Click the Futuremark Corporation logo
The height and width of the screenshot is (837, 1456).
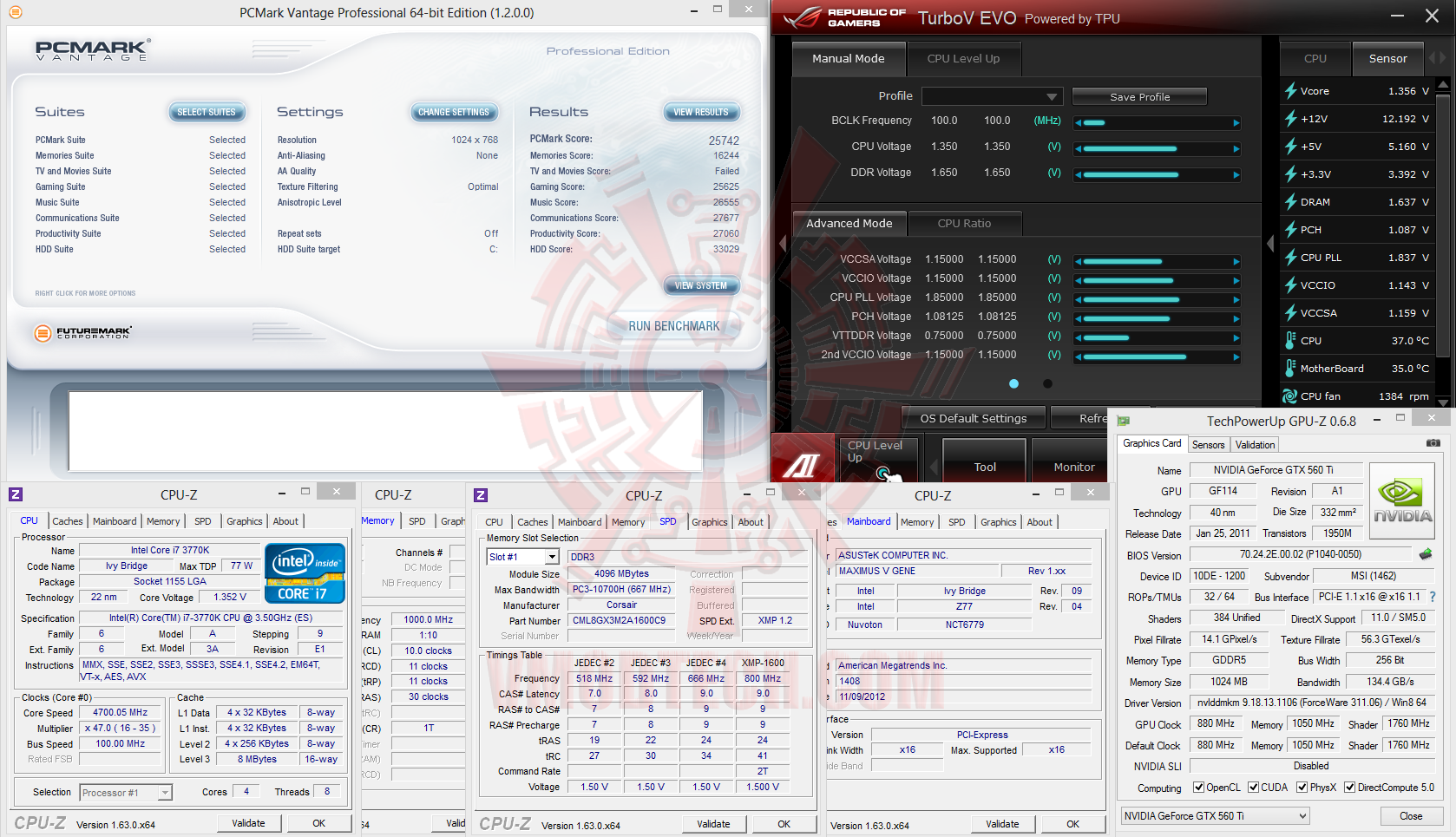(x=83, y=332)
